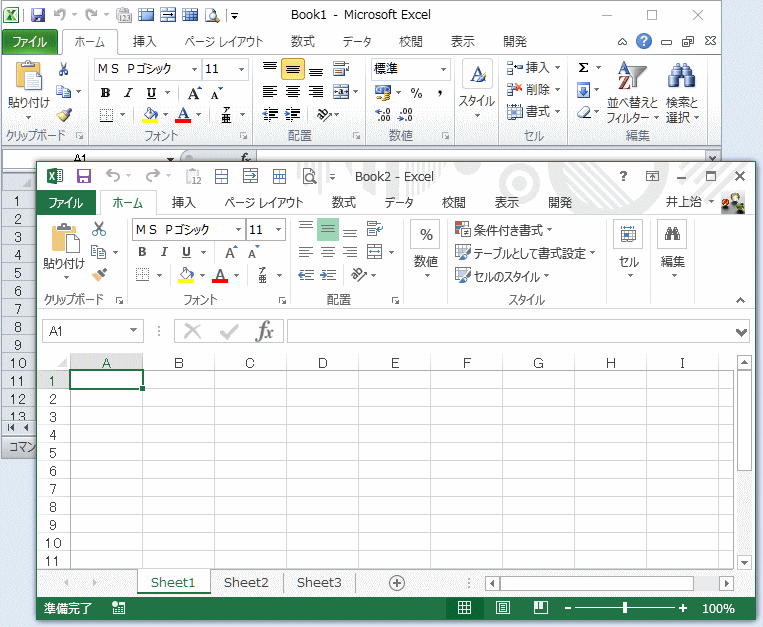The width and height of the screenshot is (763, 627).
Task: Open font name dropdown in Book2 ribbon
Action: click(238, 229)
